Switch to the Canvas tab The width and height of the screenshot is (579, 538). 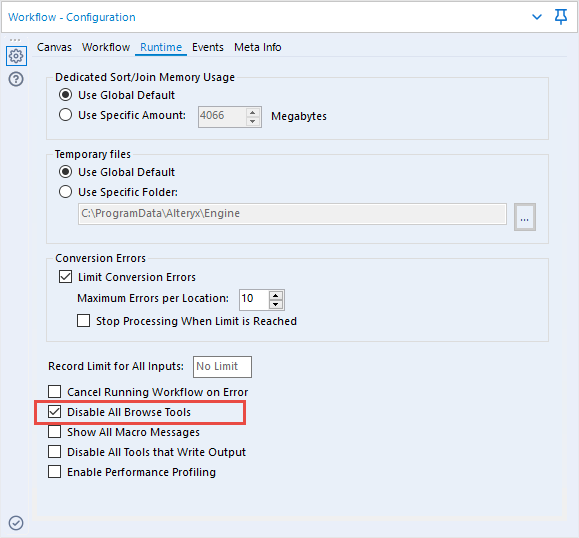pos(54,47)
